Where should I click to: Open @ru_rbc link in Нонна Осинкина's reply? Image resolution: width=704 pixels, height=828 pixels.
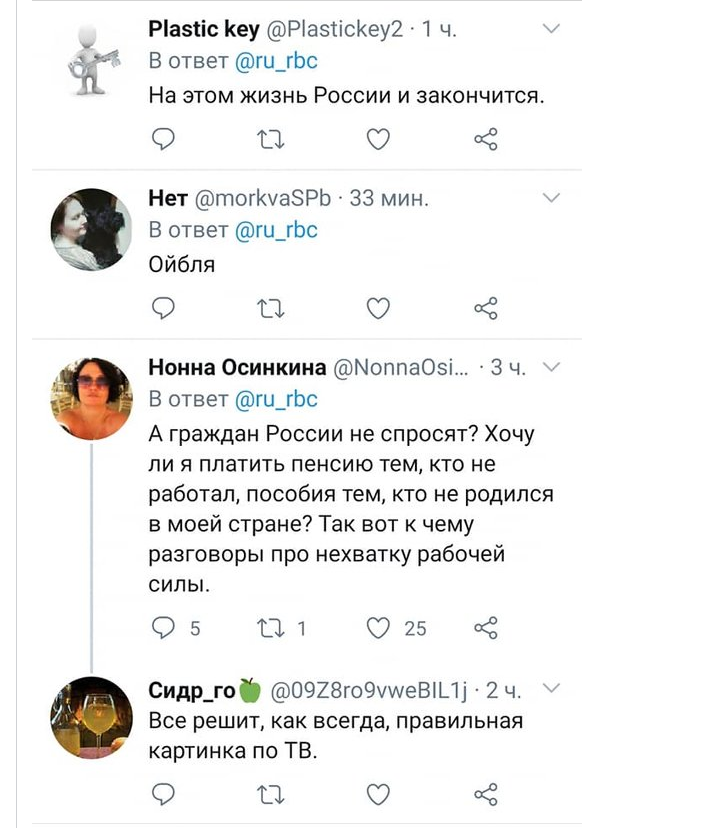pyautogui.click(x=276, y=399)
